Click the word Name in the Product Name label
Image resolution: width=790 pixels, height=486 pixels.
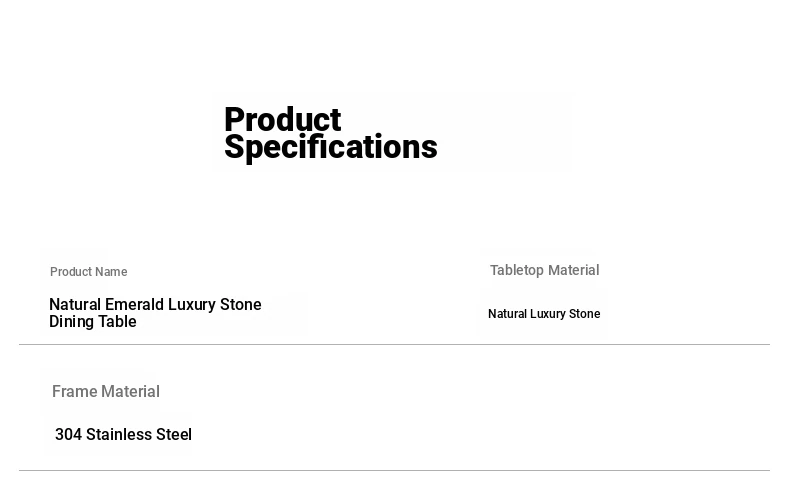111,272
